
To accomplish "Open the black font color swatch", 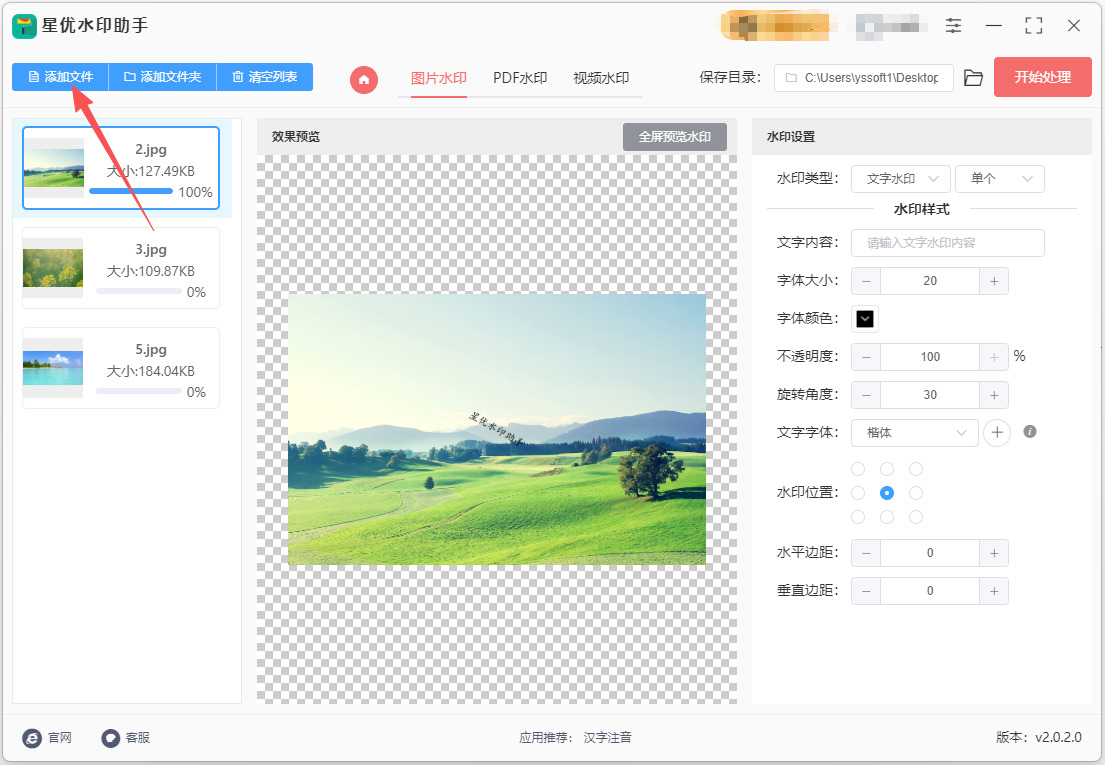I will tap(865, 319).
